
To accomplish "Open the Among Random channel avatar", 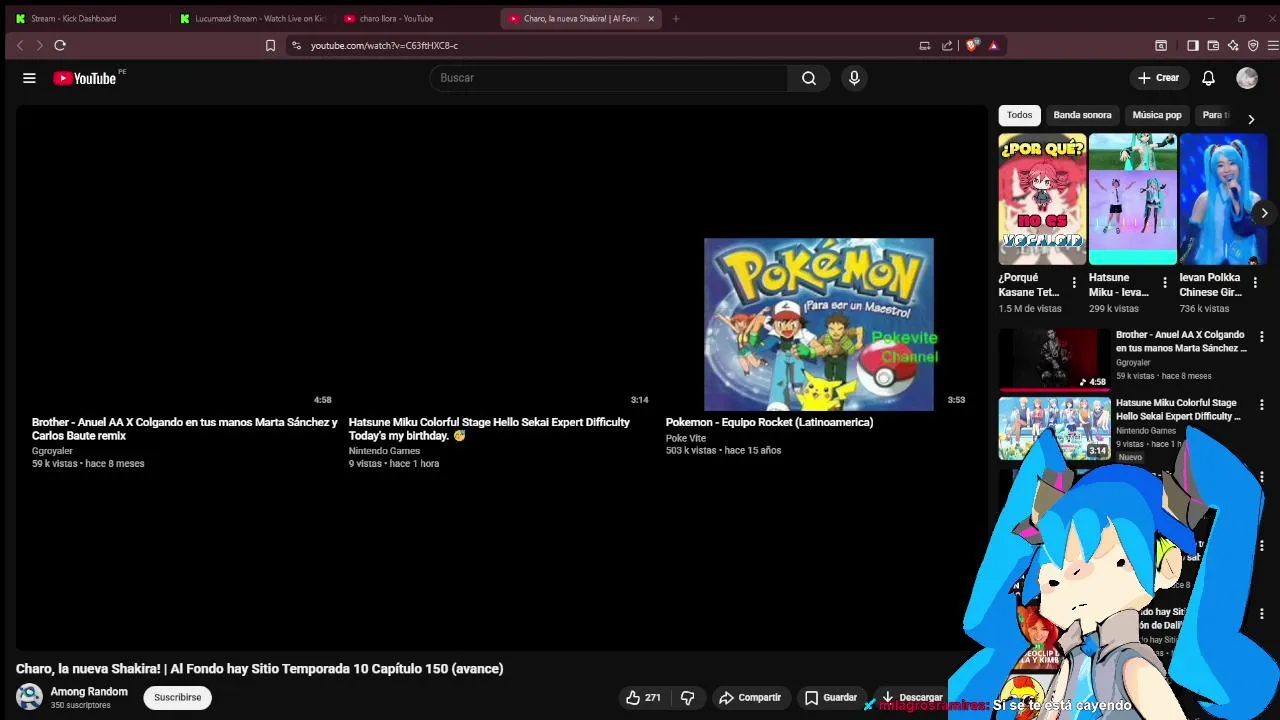I will 29,697.
